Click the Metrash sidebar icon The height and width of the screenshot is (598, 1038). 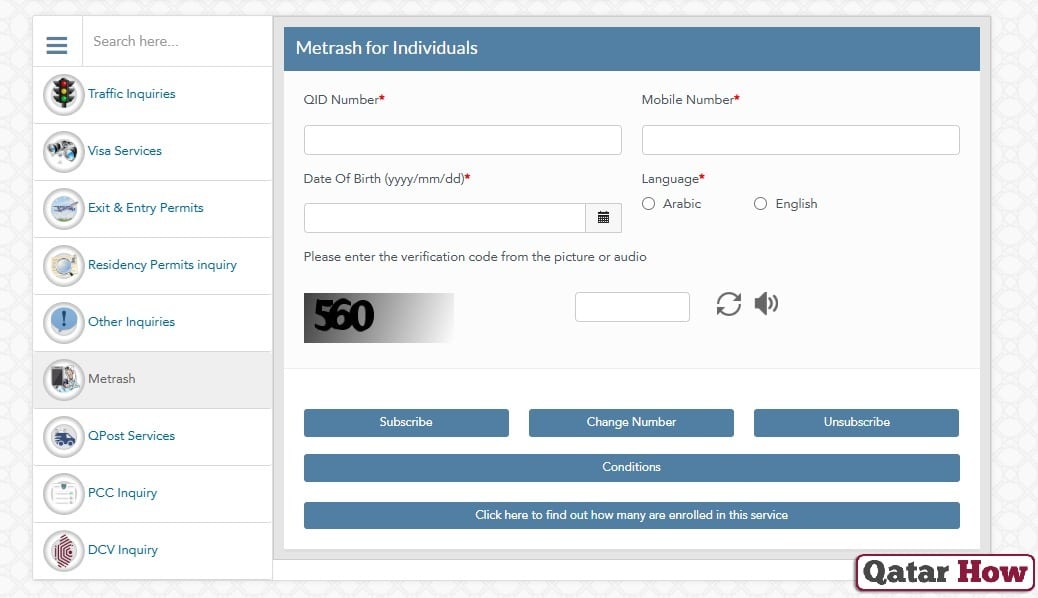(64, 379)
